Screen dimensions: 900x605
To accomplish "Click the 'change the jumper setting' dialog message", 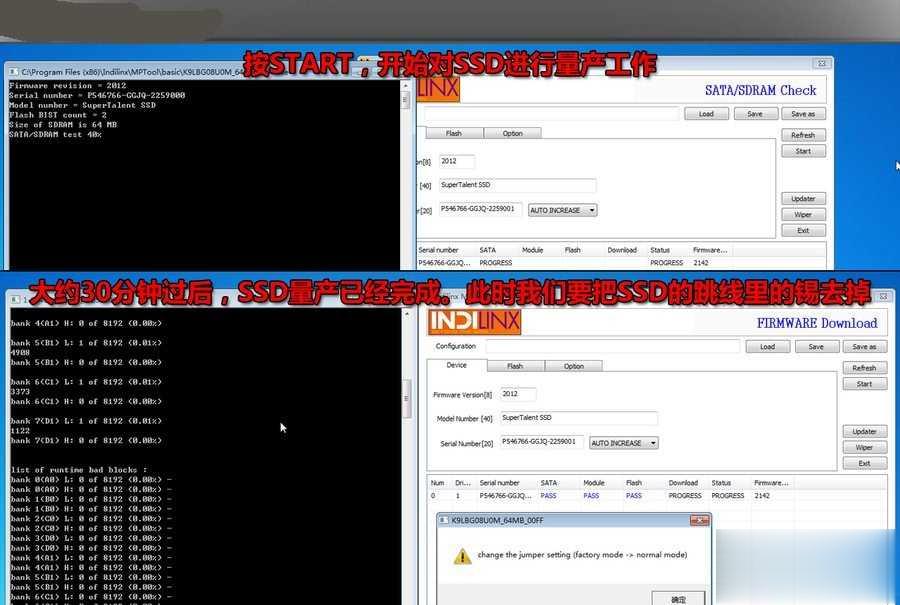I will [x=582, y=555].
